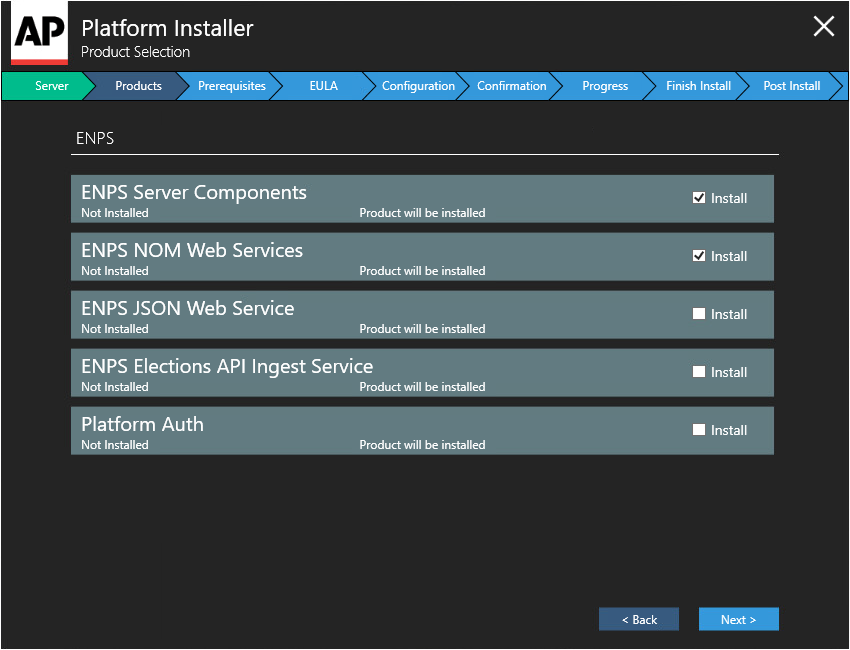Viewport: 850px width, 650px height.
Task: Click 'Product will be installed' for Elections API Ingest
Action: (x=422, y=387)
